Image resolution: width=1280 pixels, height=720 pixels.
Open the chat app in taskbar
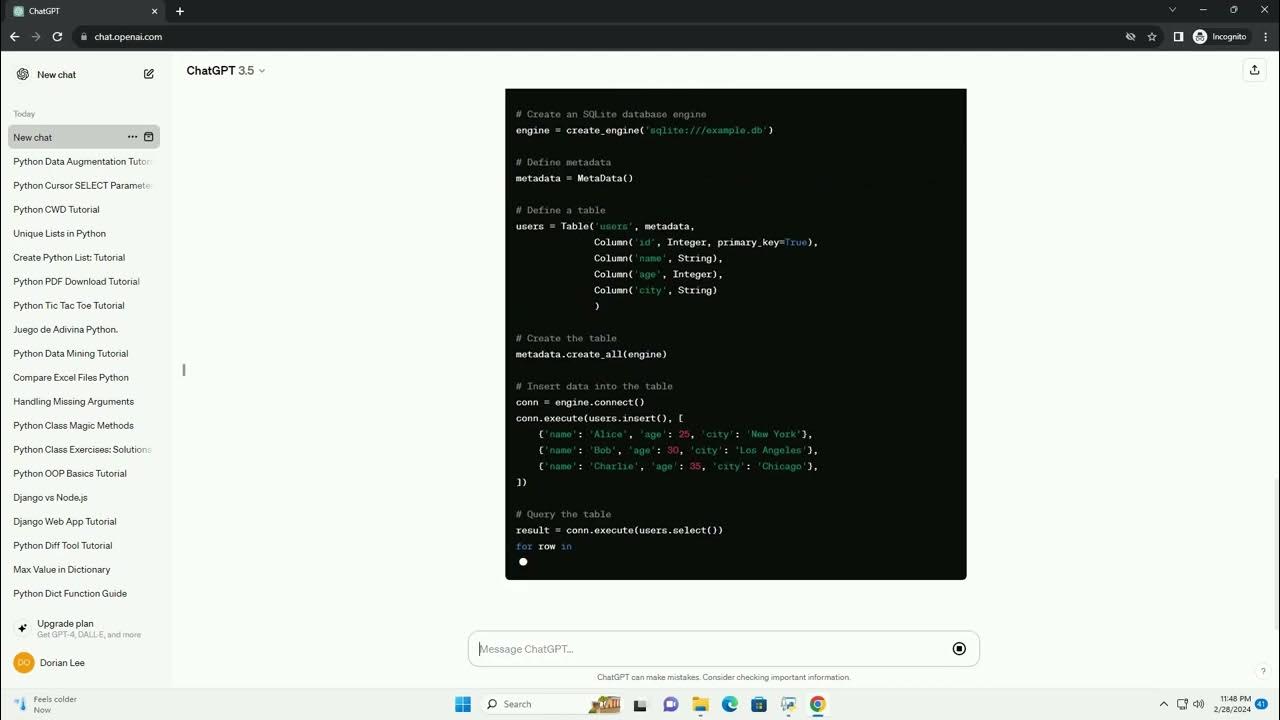coord(671,704)
